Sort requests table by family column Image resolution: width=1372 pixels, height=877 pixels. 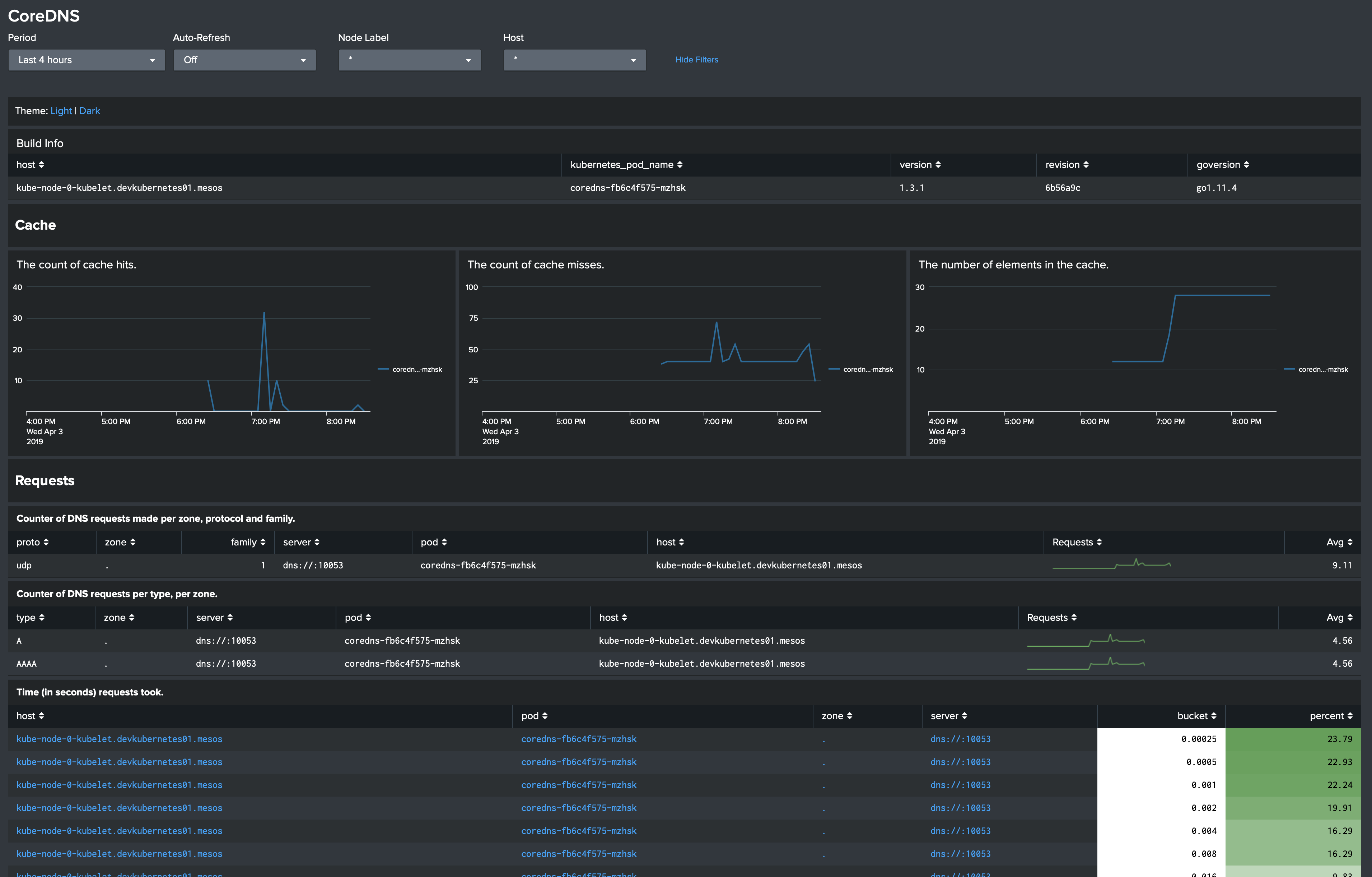tap(248, 542)
